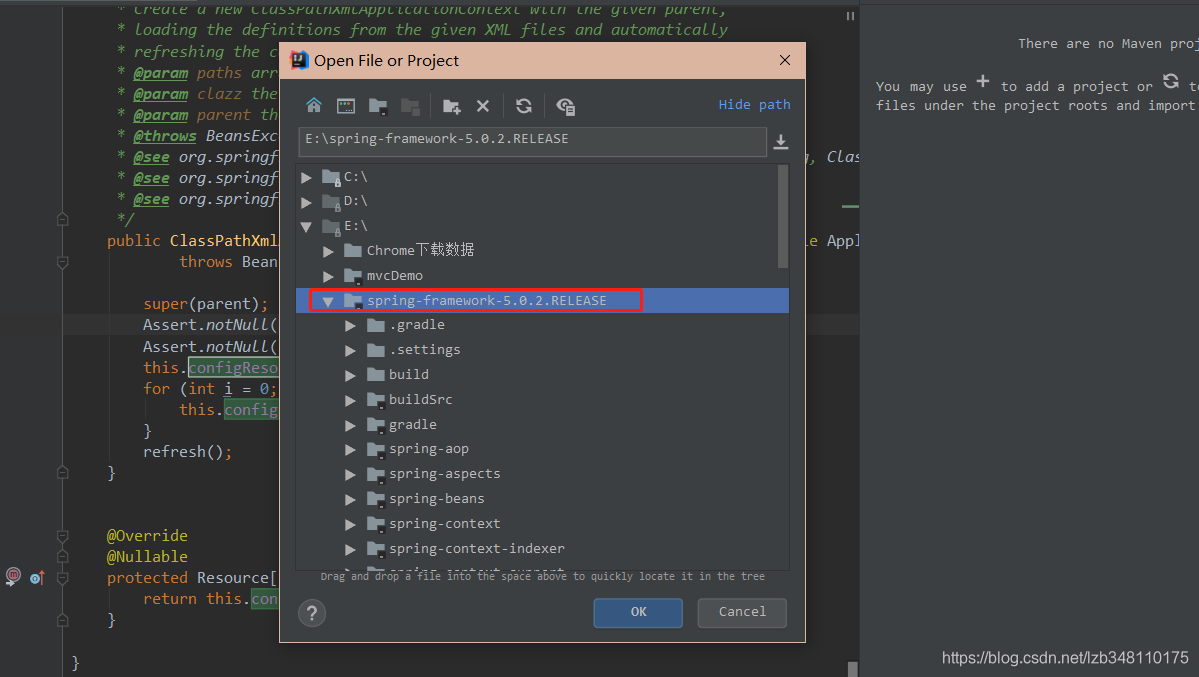Collapse the fold marker beside public ClassPathXml
Viewport: 1199px width, 677px height.
(x=63, y=262)
